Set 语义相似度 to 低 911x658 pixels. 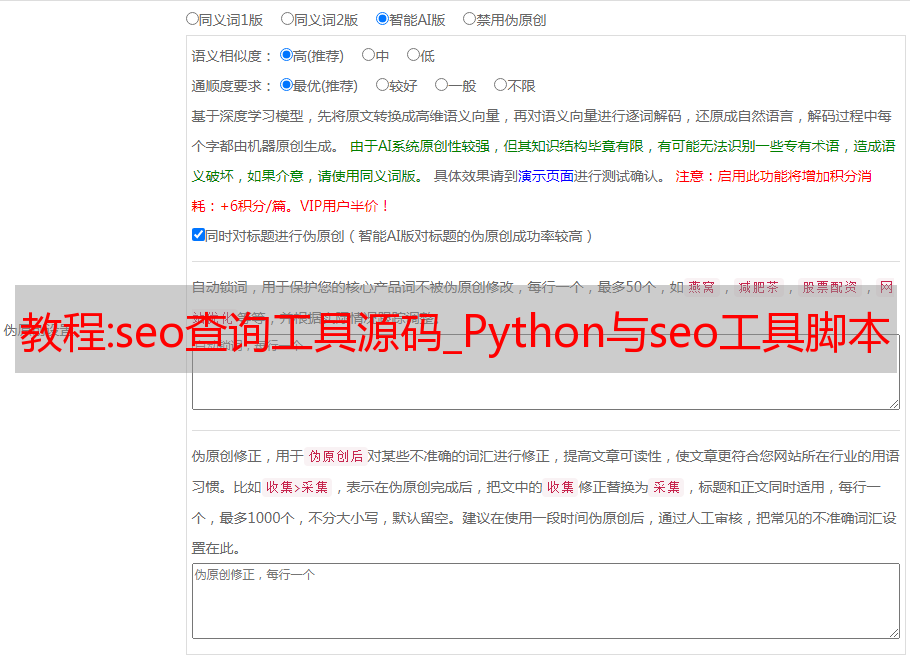click(x=413, y=55)
